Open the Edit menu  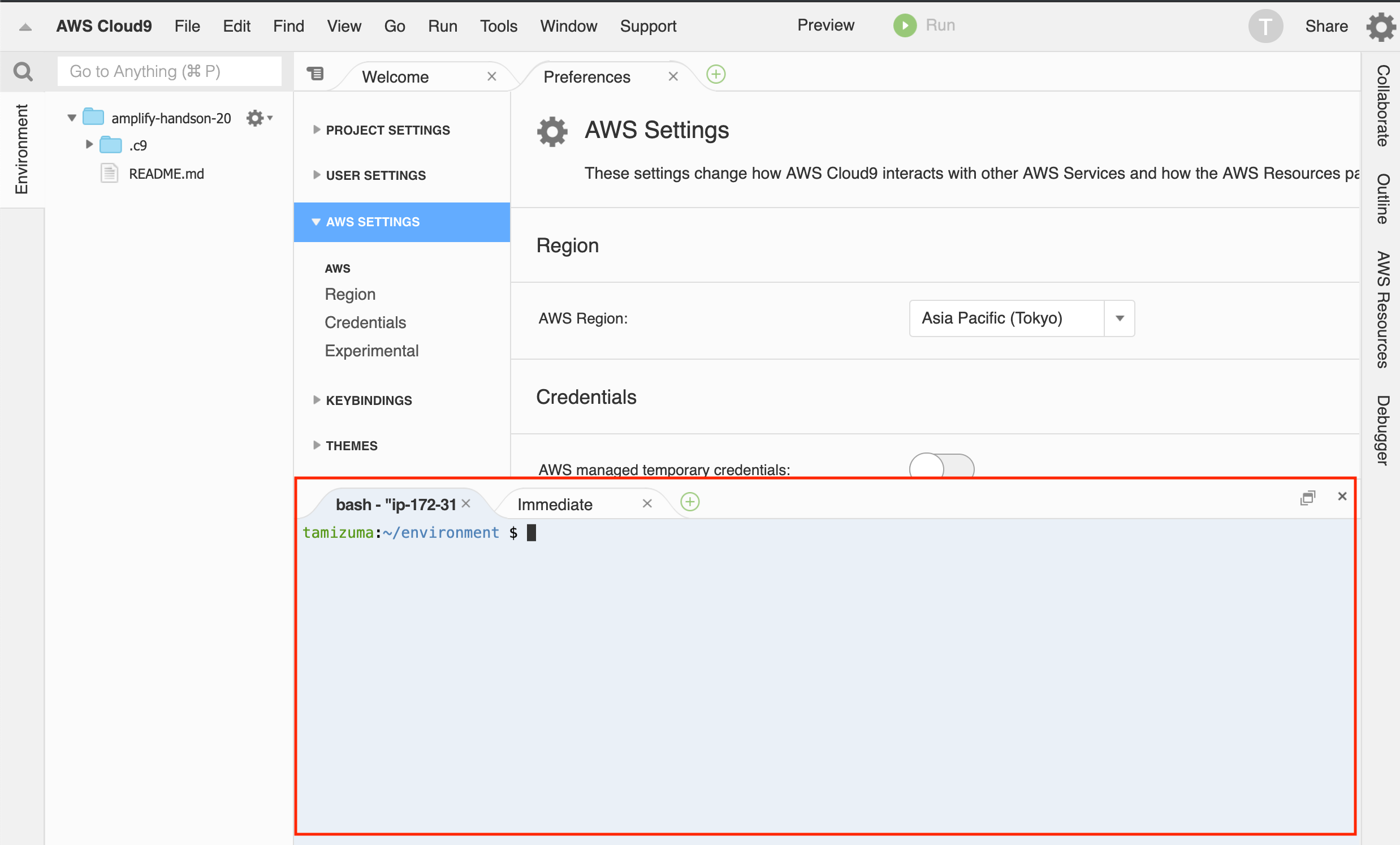[236, 26]
